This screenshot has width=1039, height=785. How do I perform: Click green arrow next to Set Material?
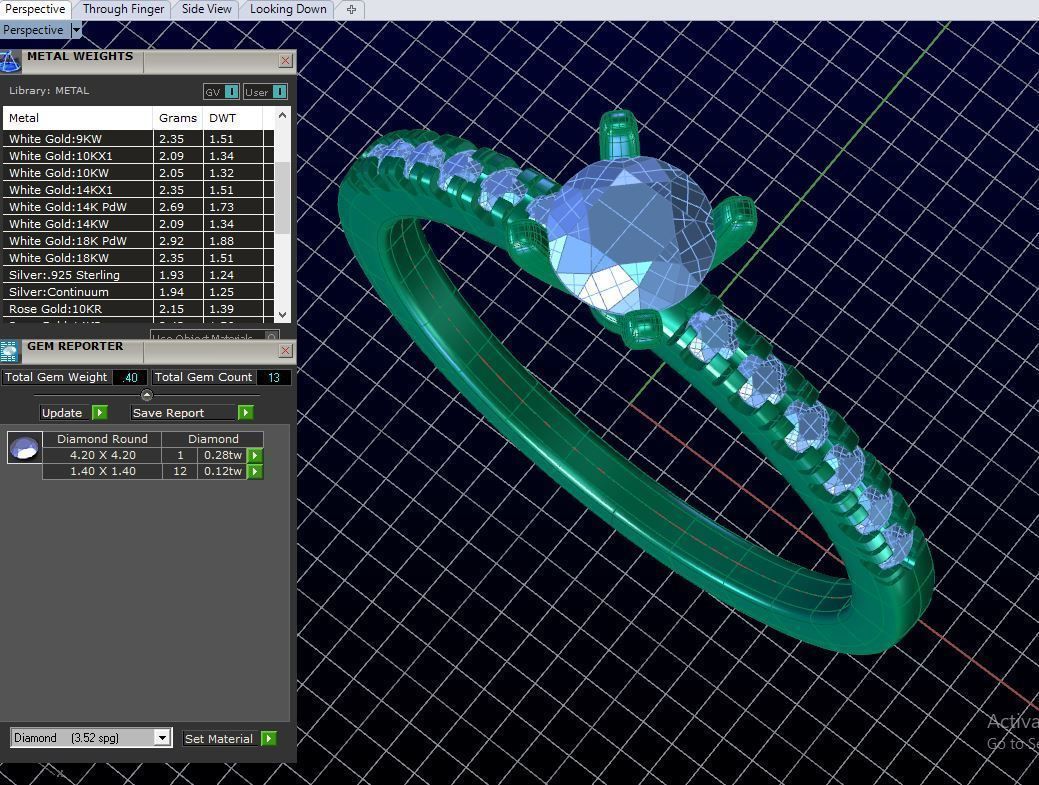[x=268, y=739]
